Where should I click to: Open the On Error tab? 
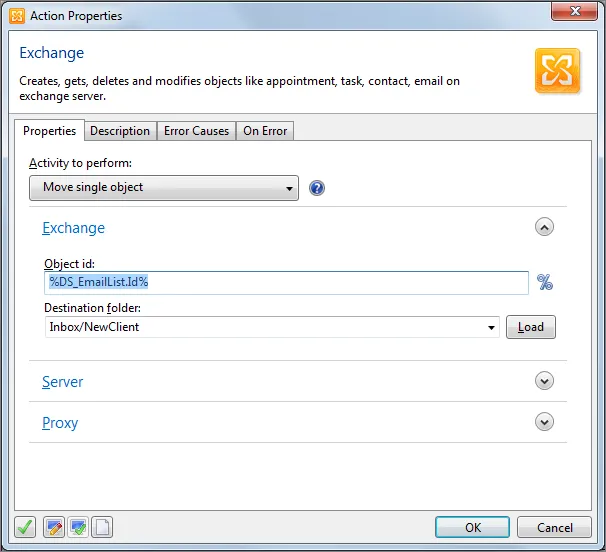(x=265, y=131)
